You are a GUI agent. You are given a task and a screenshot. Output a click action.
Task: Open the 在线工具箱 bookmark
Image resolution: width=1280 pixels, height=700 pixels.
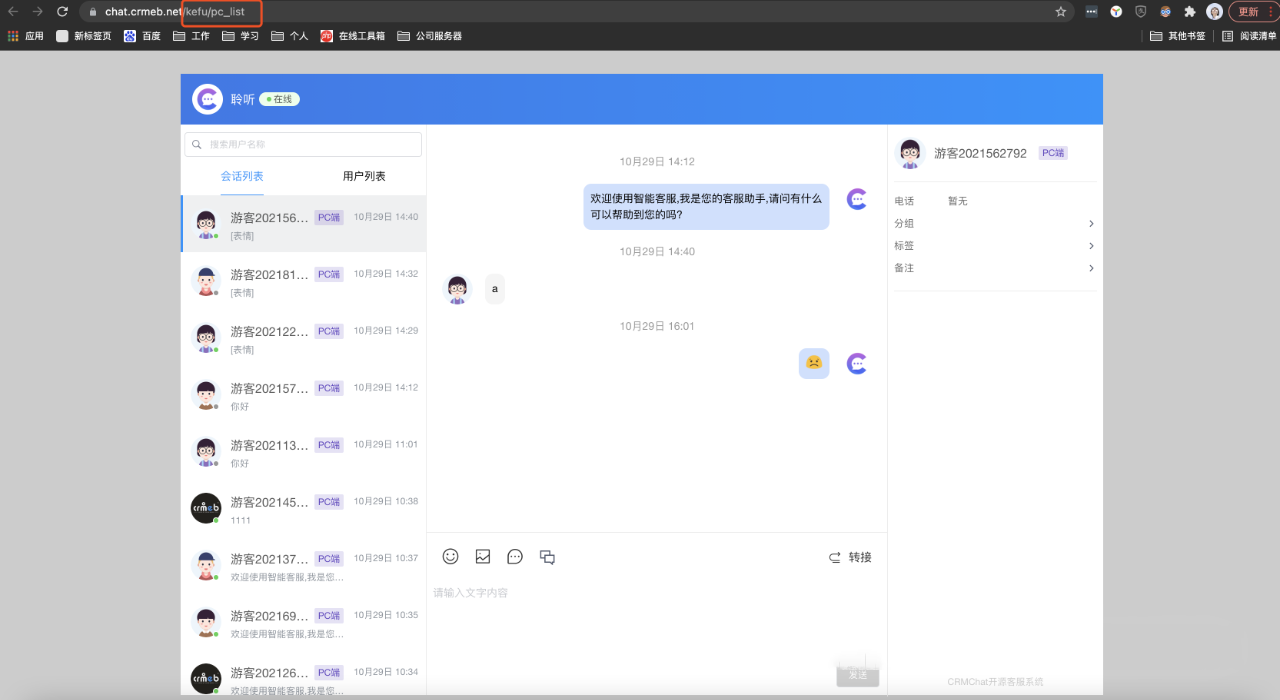tap(353, 36)
